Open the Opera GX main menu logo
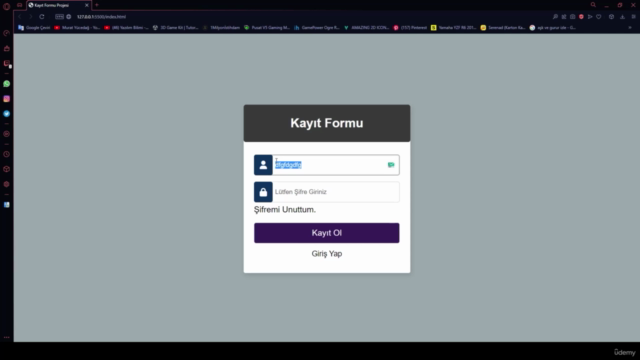 7,7
